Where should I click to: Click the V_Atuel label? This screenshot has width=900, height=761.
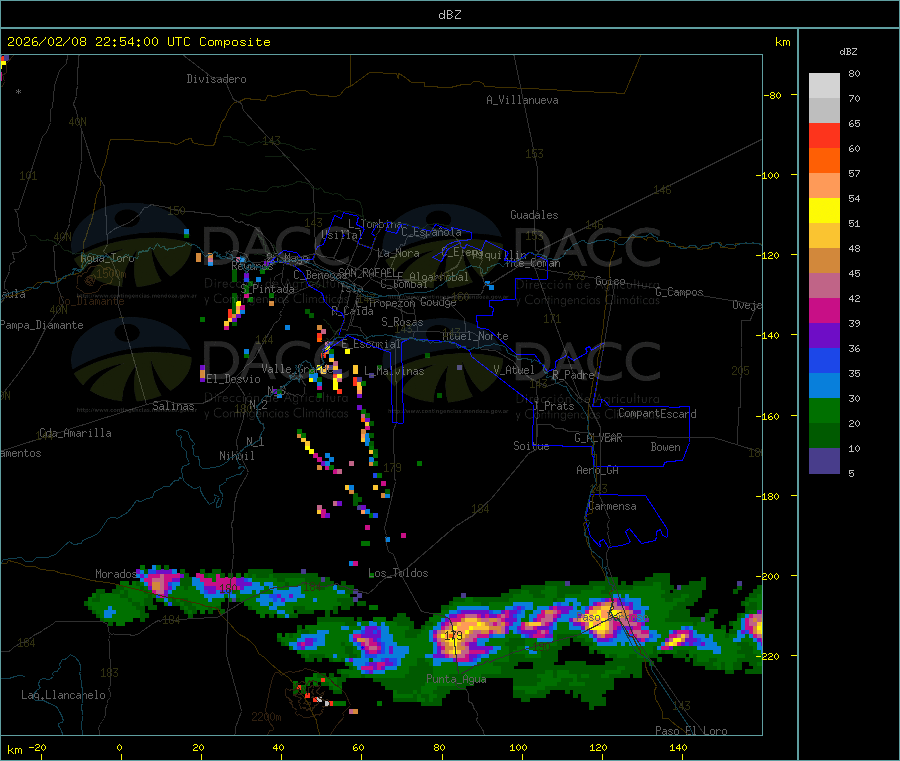coord(514,370)
